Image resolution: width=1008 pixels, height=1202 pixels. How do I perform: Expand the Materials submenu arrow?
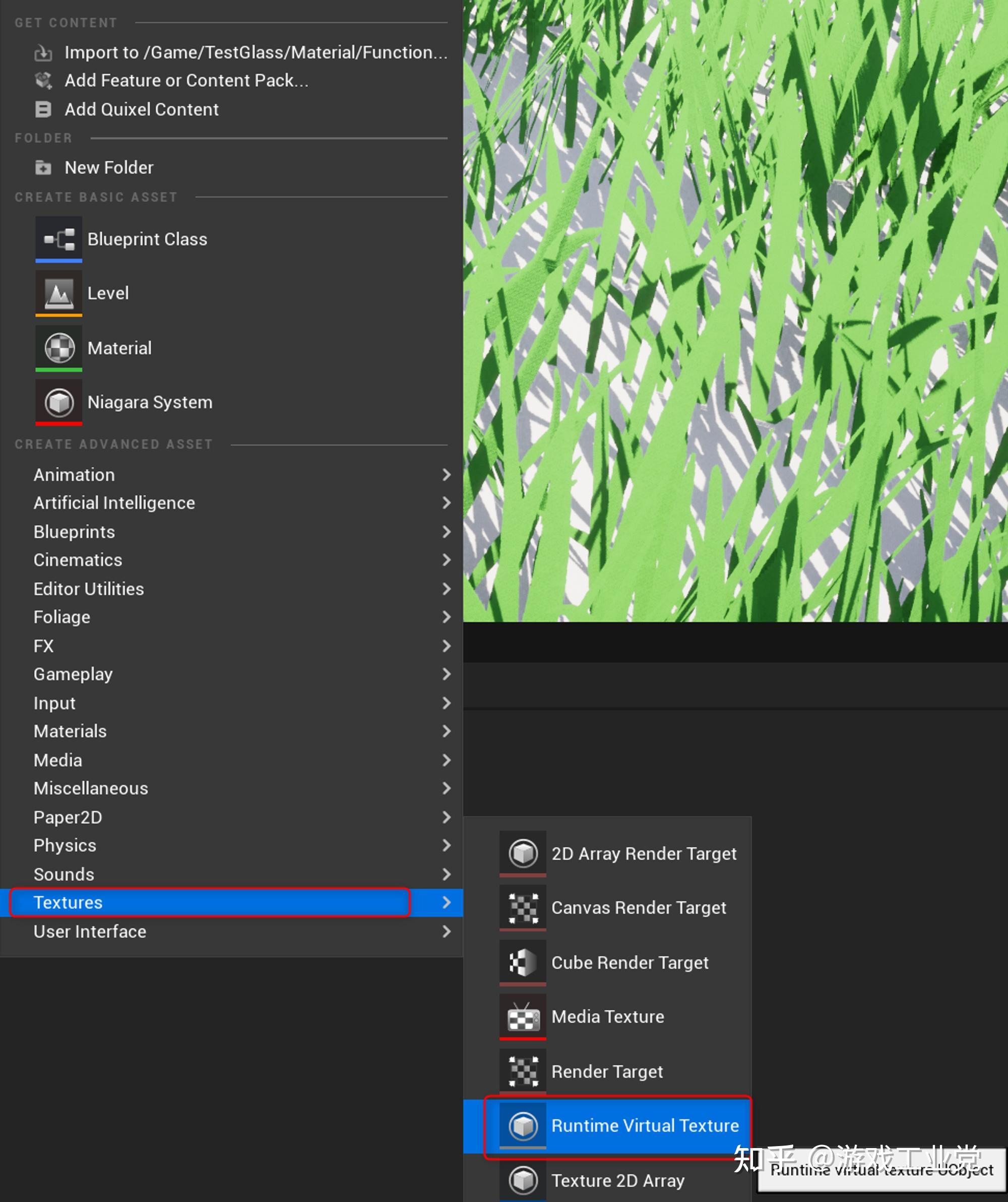(x=447, y=731)
